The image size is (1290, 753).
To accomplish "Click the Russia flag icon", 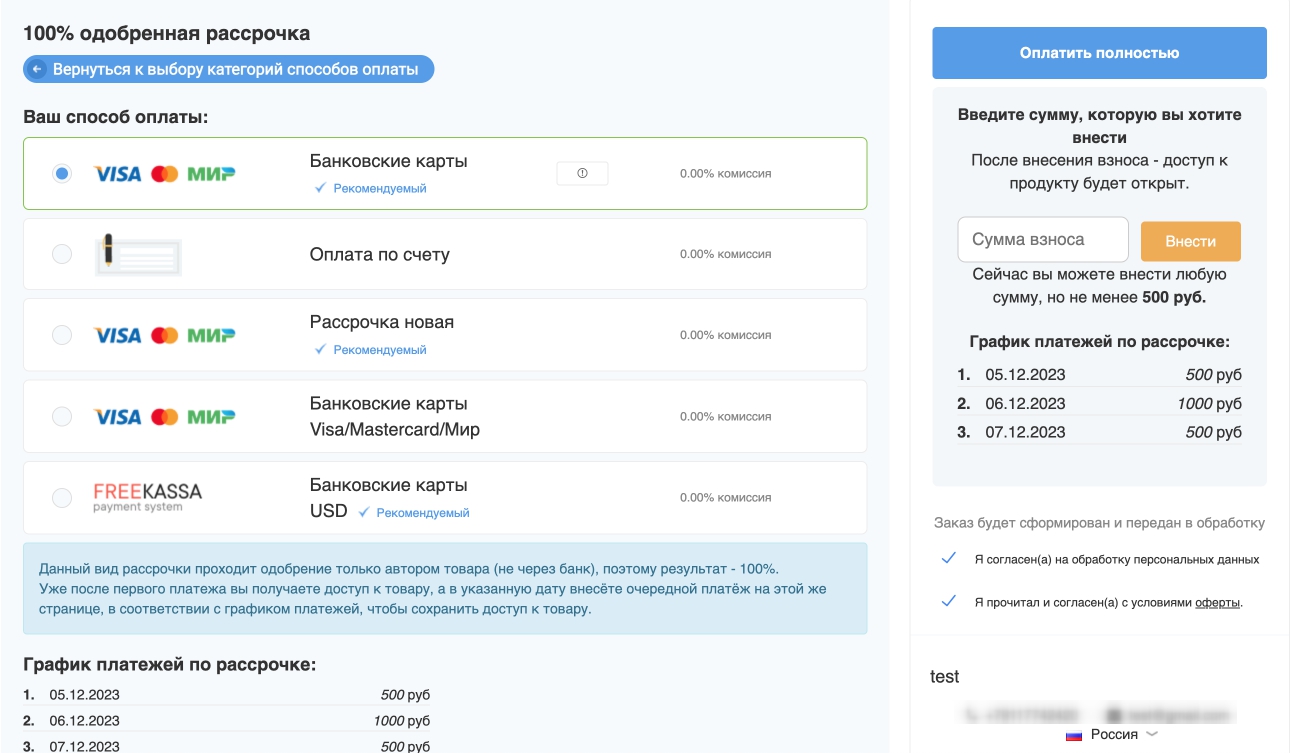I will (1074, 735).
